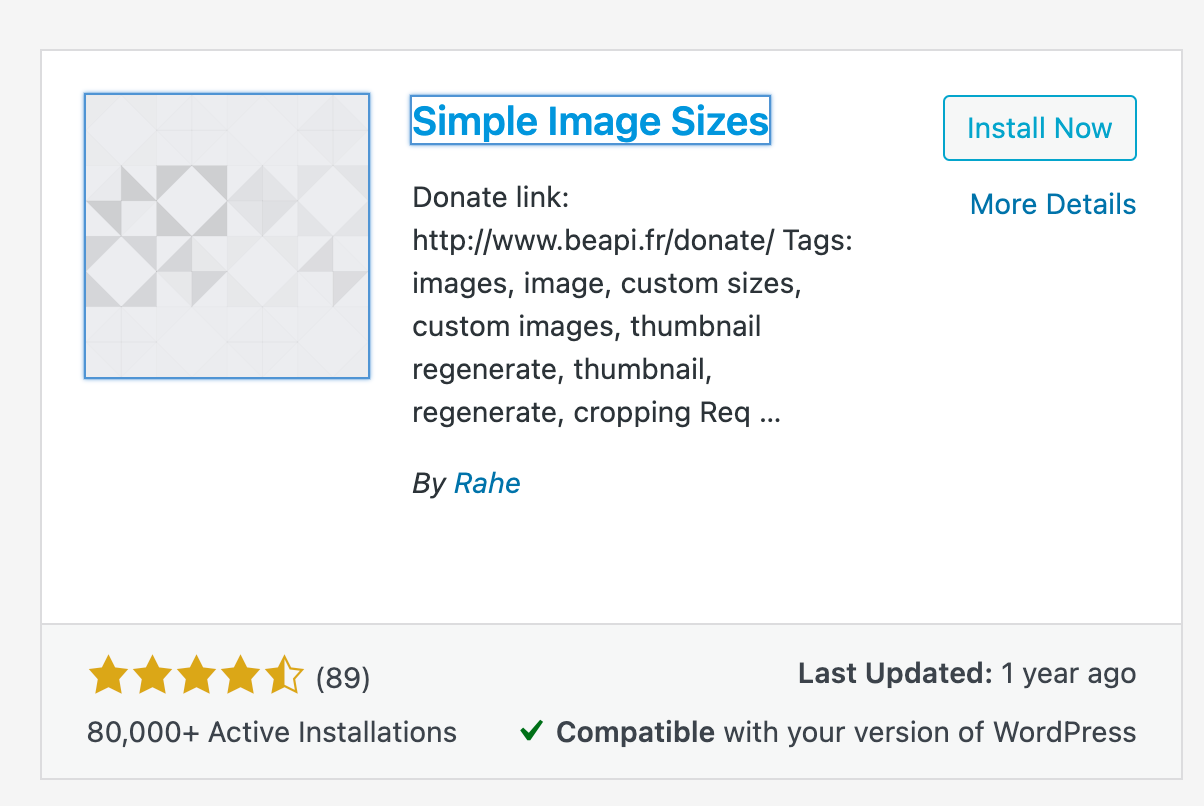Select the third gold rating star
The image size is (1204, 806).
coord(197,674)
